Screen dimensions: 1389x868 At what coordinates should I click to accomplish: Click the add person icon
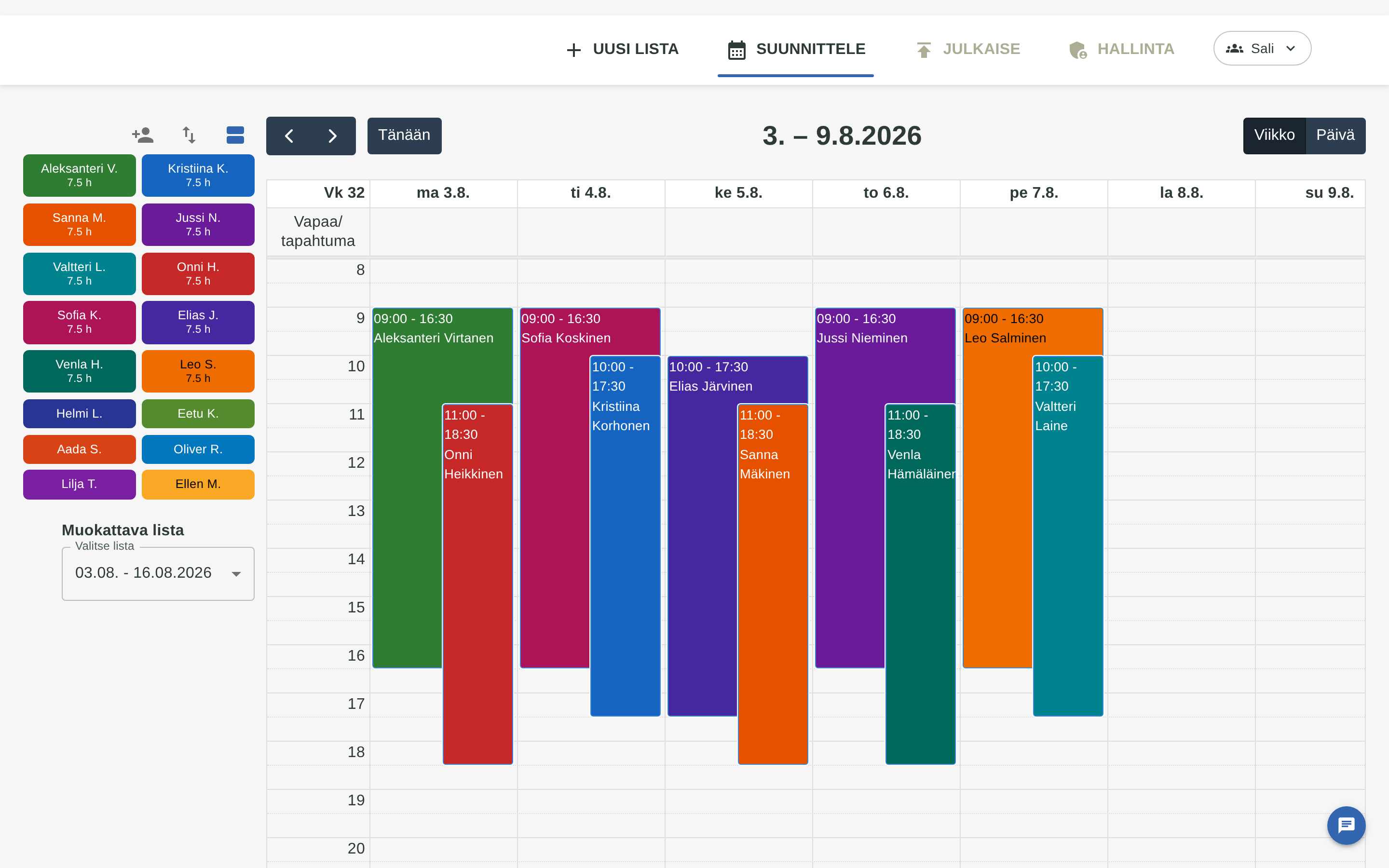point(143,136)
